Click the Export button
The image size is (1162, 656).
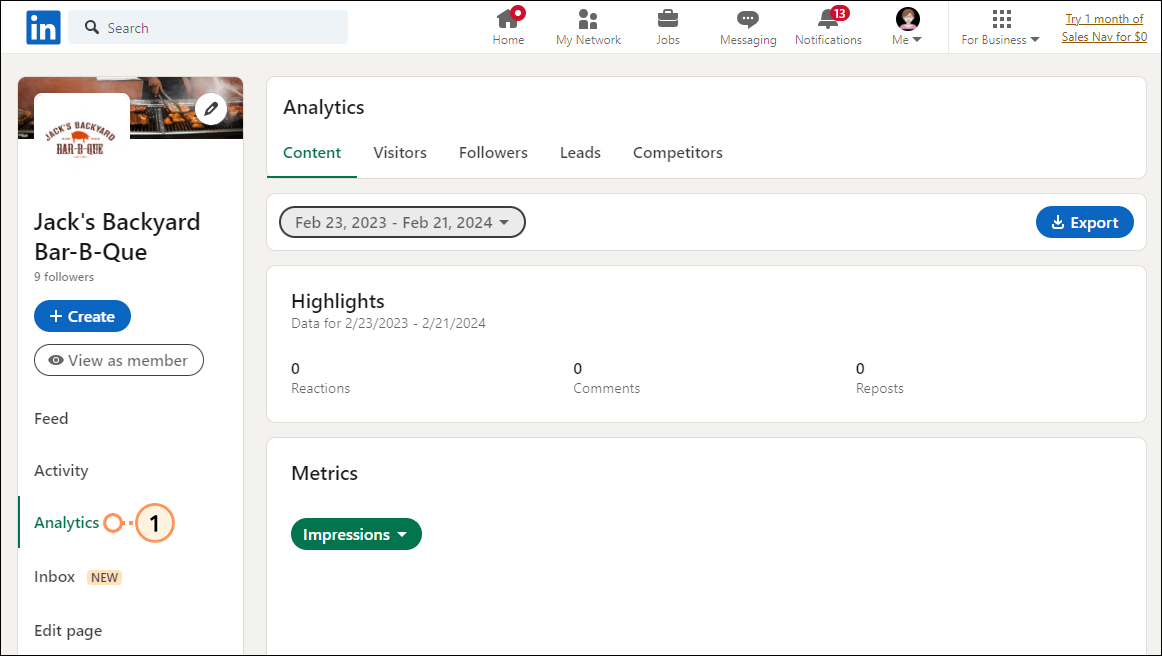point(1085,222)
